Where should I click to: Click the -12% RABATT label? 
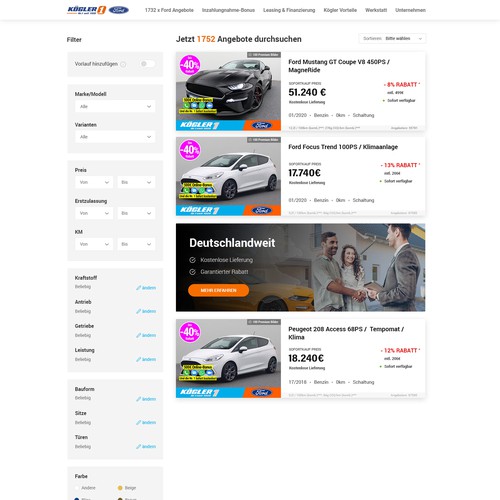pos(400,351)
